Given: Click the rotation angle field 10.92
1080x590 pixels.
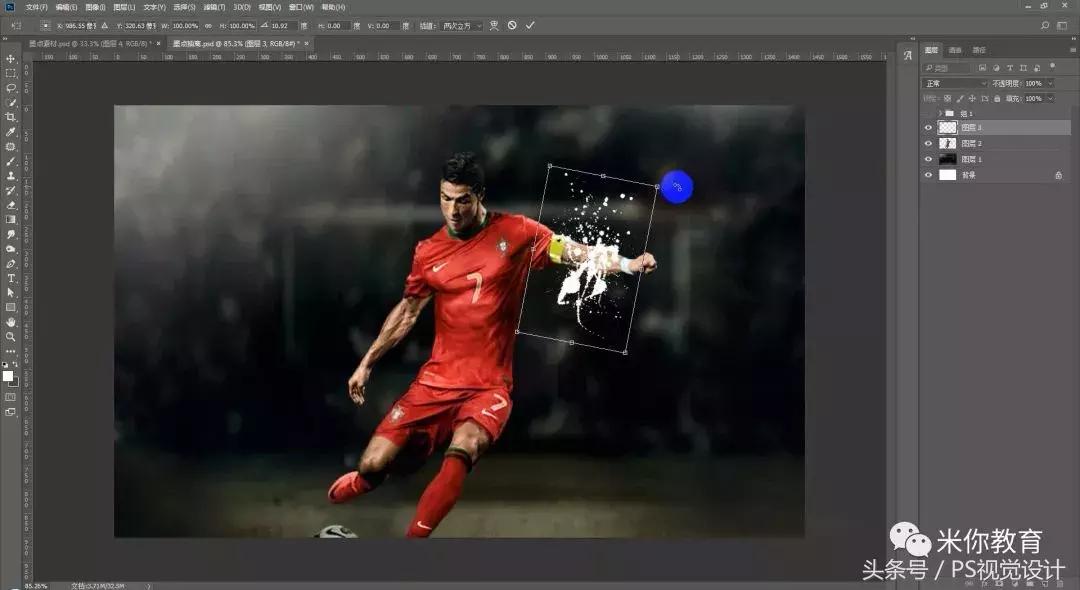Looking at the screenshot, I should click(x=284, y=25).
